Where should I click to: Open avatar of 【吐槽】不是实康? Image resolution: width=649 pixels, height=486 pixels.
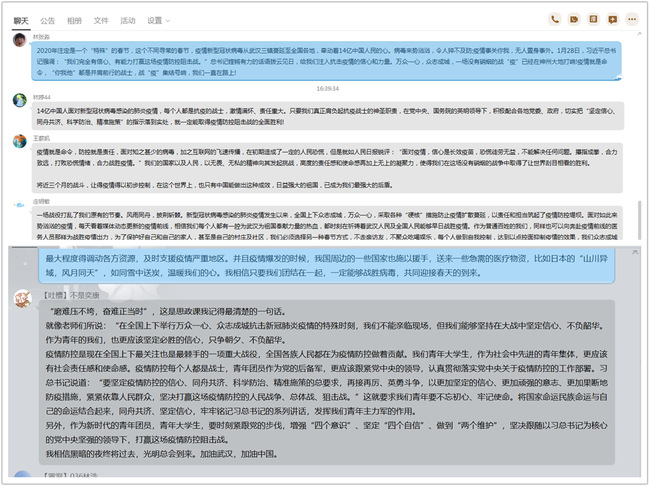tap(22, 299)
